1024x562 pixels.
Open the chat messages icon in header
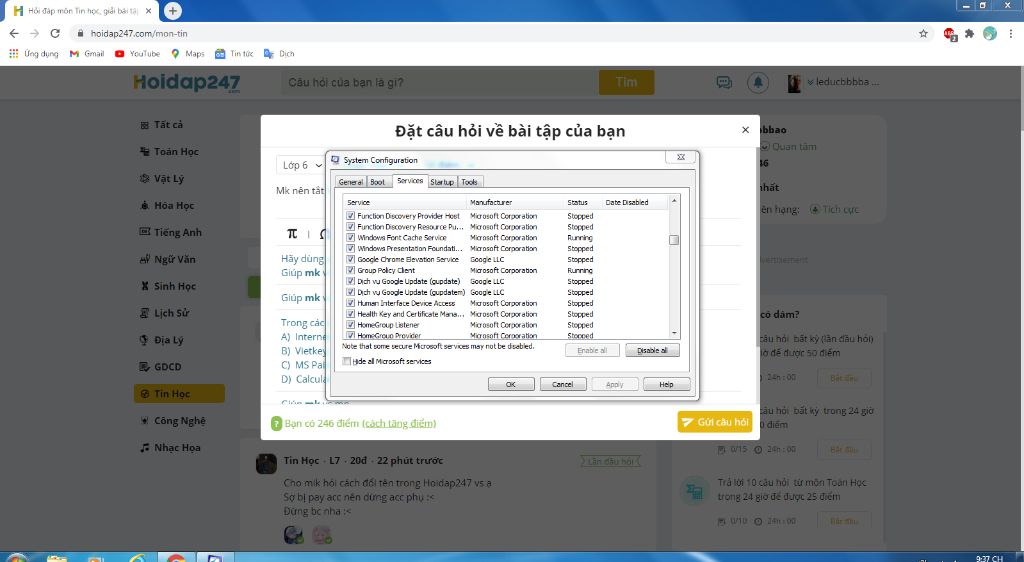[724, 82]
